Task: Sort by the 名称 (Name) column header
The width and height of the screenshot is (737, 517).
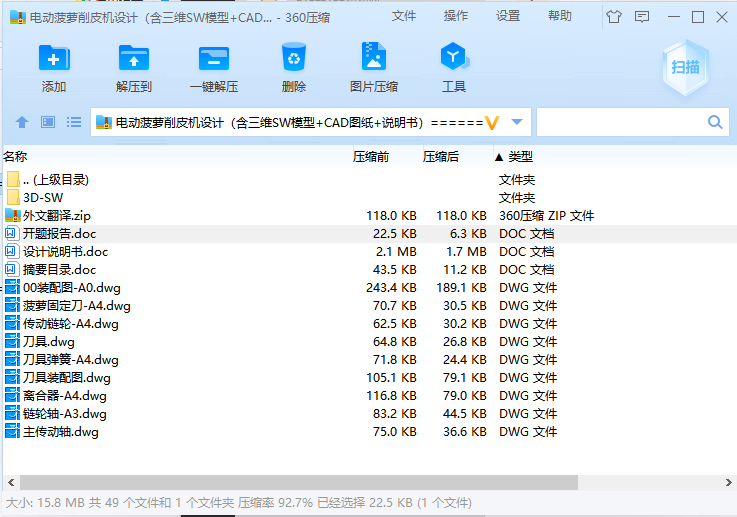Action: pos(15,157)
